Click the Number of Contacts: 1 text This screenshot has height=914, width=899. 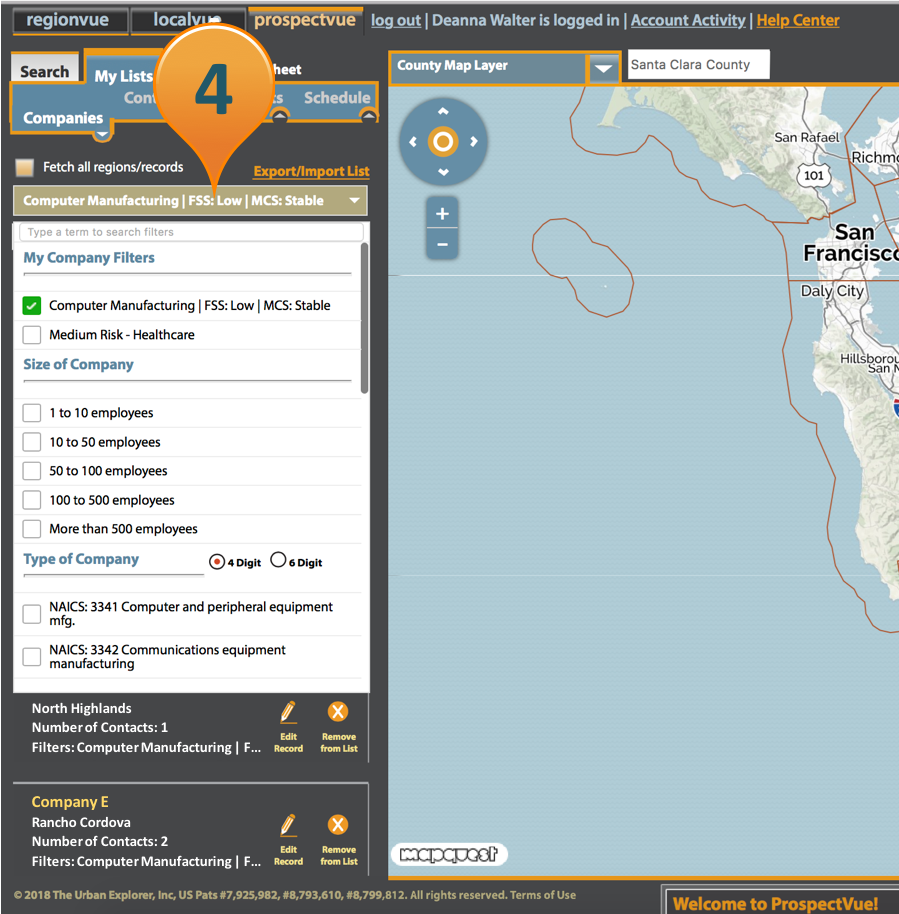(100, 727)
